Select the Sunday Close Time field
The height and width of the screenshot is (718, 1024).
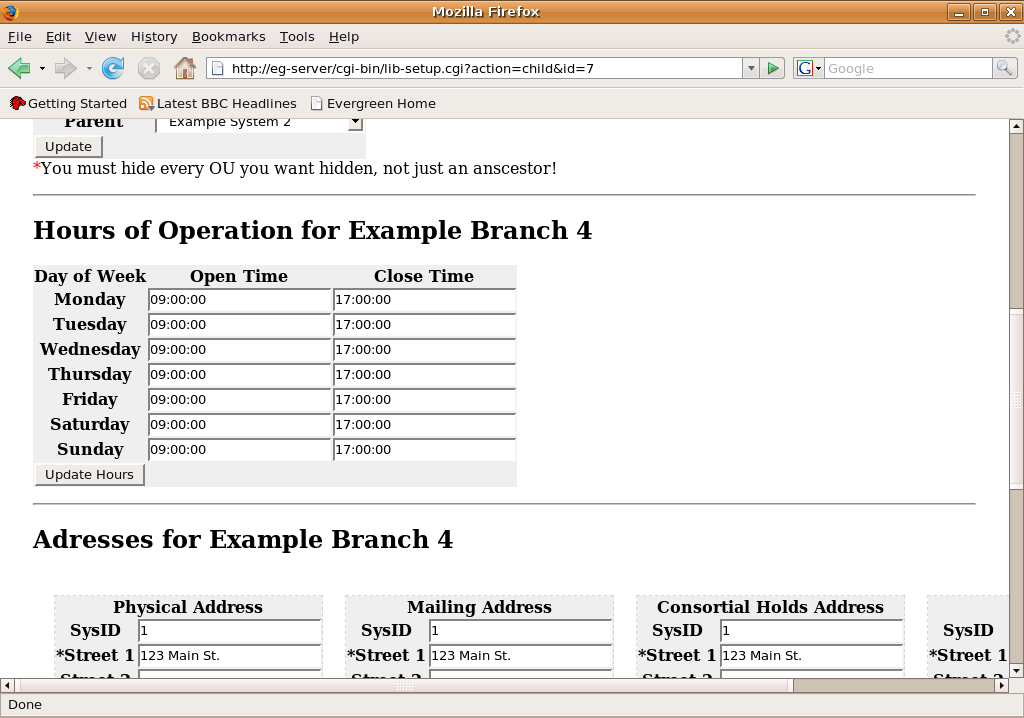[x=424, y=450]
